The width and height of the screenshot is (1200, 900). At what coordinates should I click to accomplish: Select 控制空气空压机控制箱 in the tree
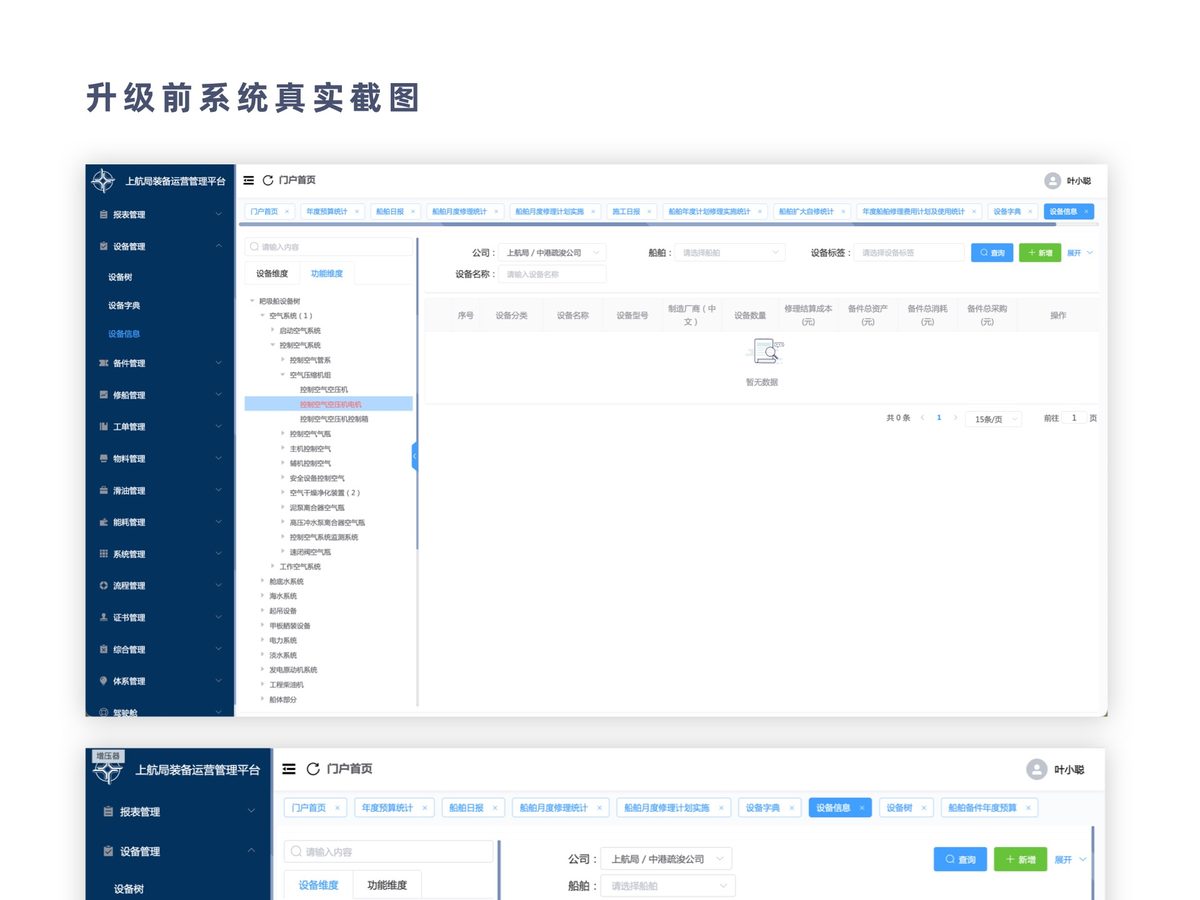334,419
